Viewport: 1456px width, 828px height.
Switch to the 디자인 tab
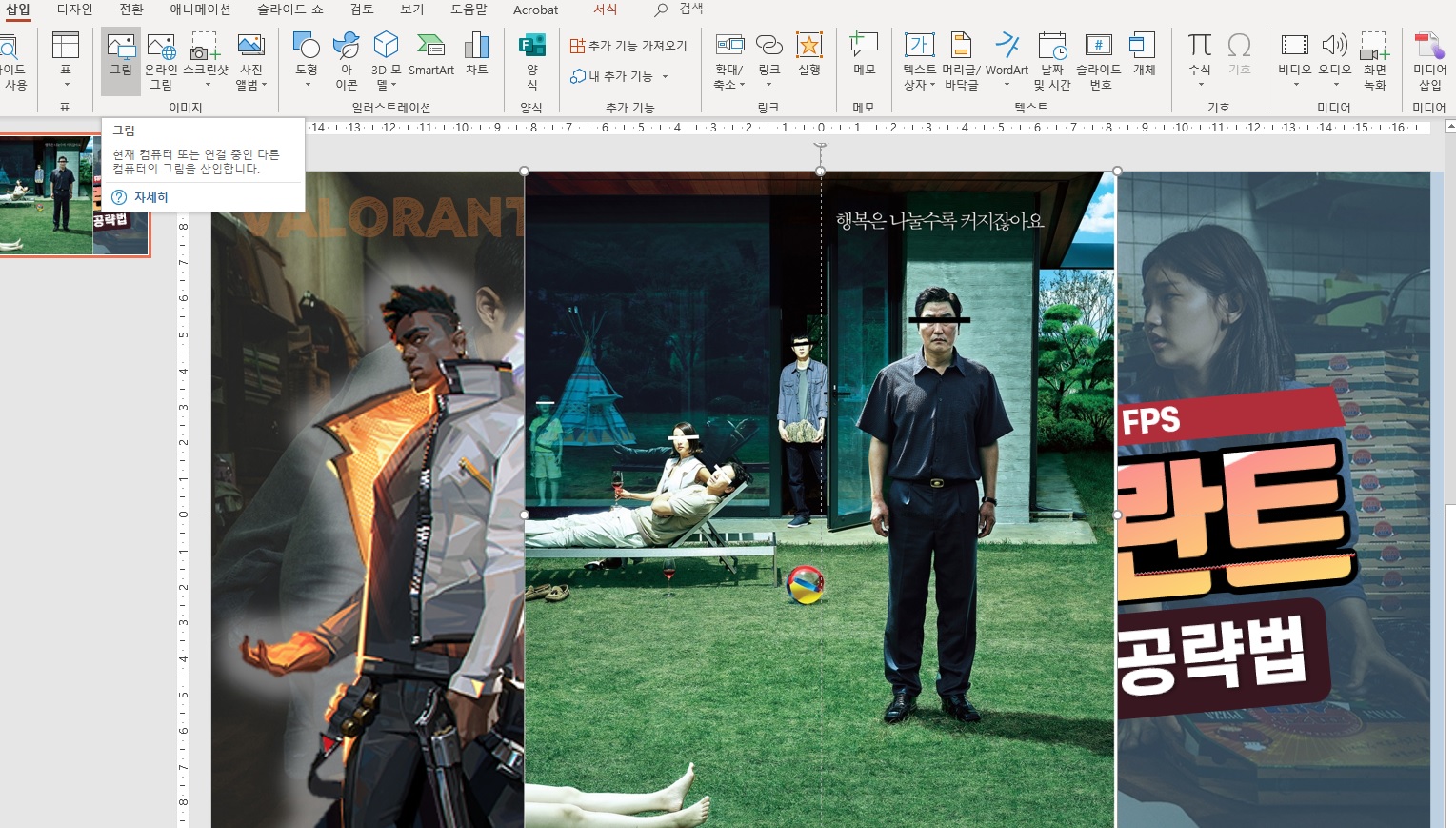74,10
